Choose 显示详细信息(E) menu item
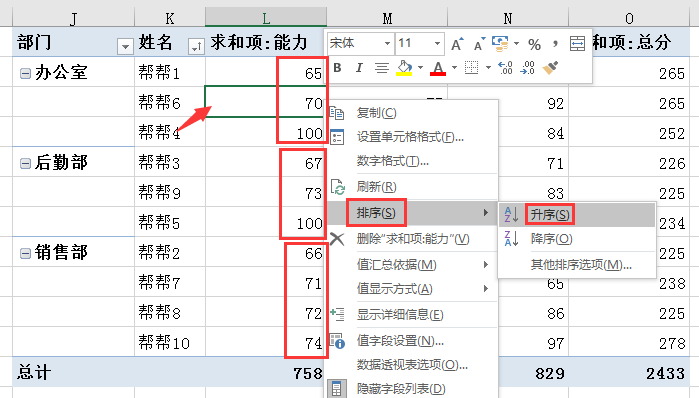699x398 pixels. [x=412, y=315]
